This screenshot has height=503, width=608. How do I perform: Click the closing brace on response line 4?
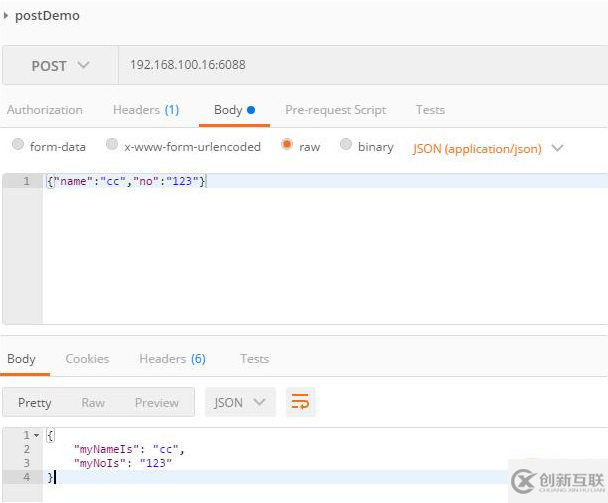point(50,477)
